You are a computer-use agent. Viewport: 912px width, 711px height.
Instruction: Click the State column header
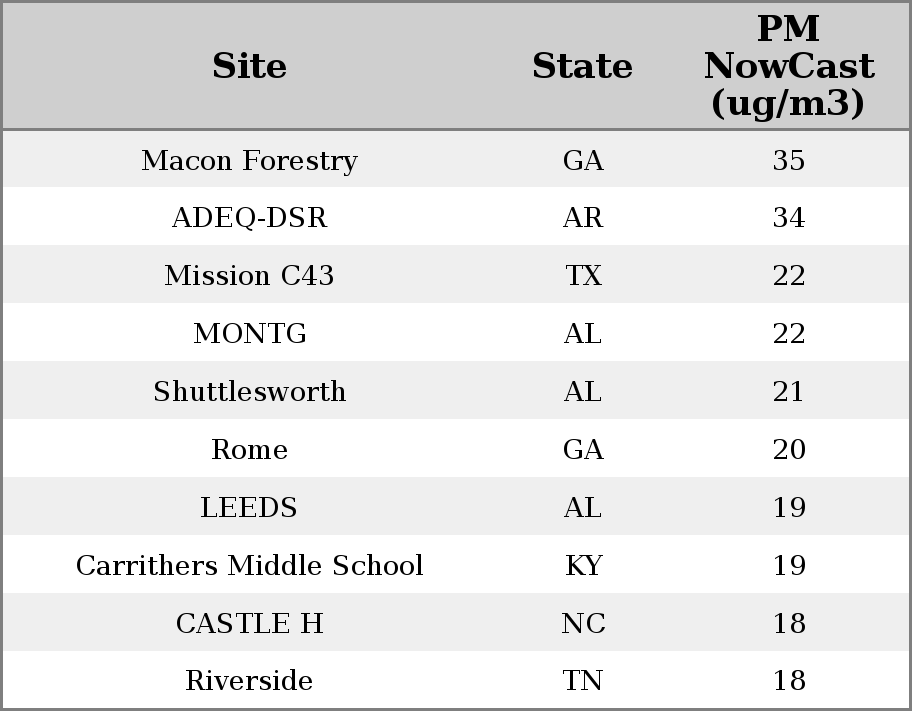pos(582,66)
